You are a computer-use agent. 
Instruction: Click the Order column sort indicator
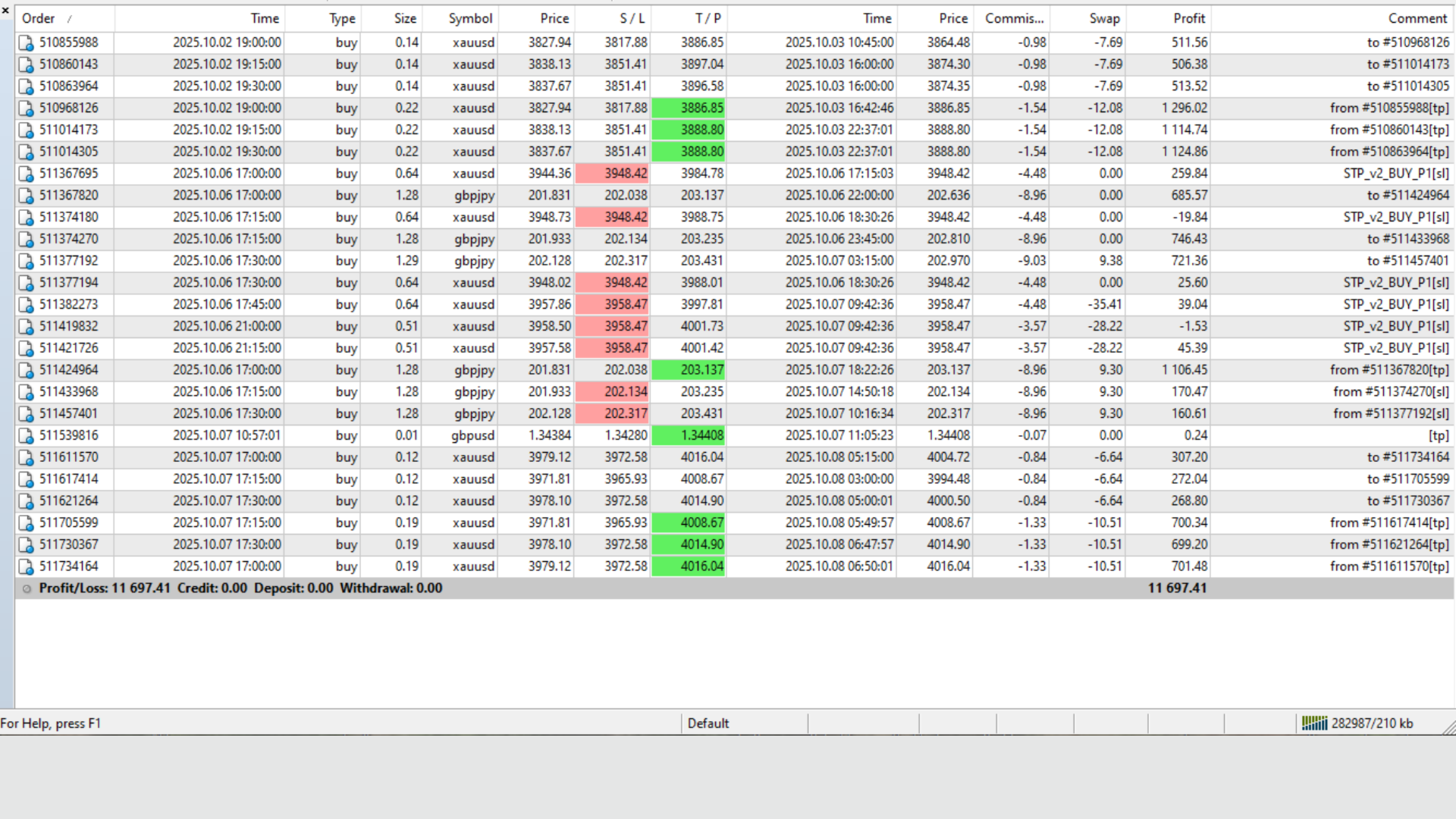[68, 18]
